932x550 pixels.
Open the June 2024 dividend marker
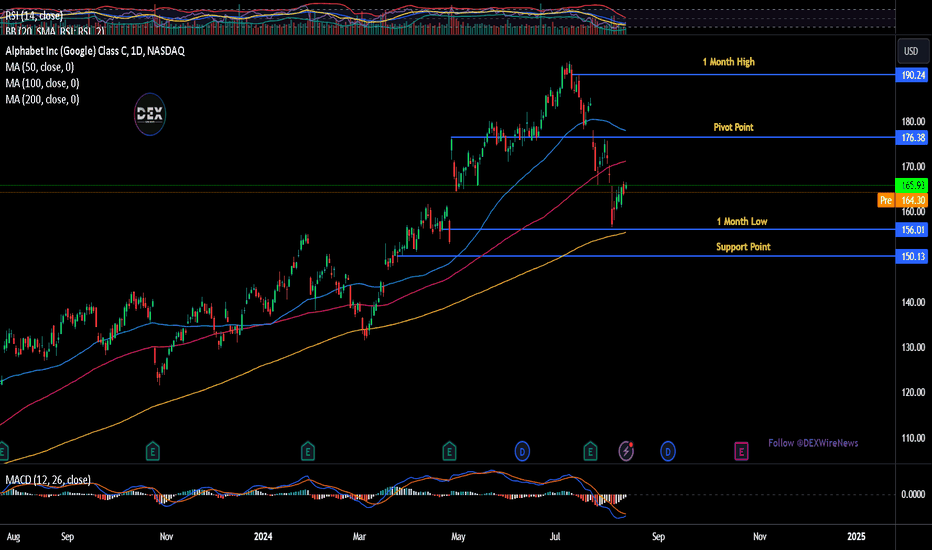(522, 451)
